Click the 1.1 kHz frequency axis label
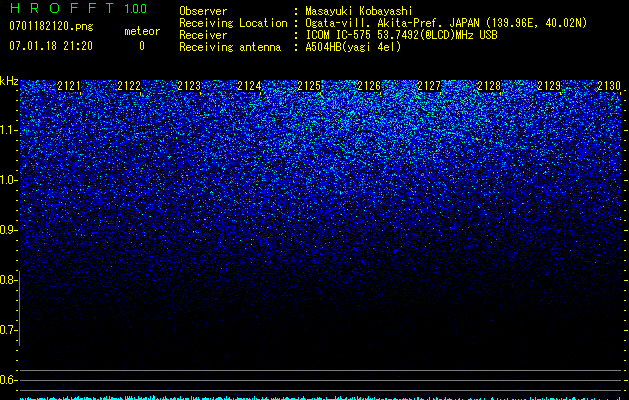 pyautogui.click(x=8, y=130)
